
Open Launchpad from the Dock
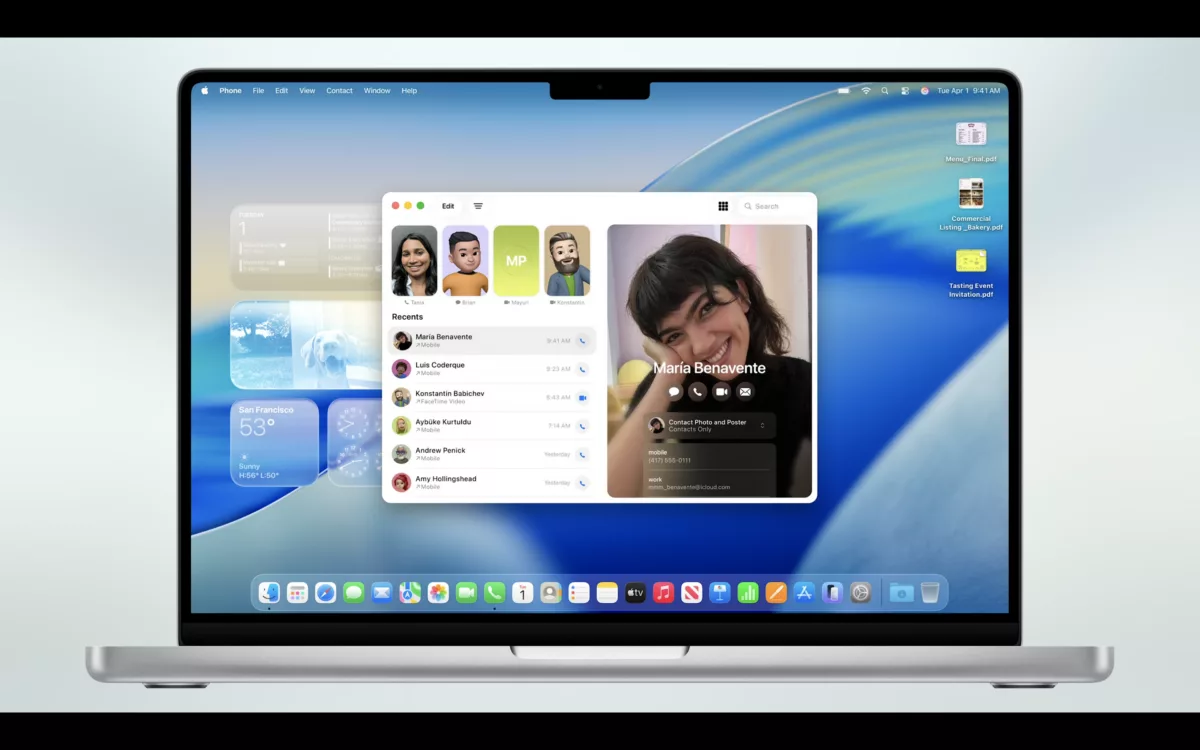[x=297, y=593]
